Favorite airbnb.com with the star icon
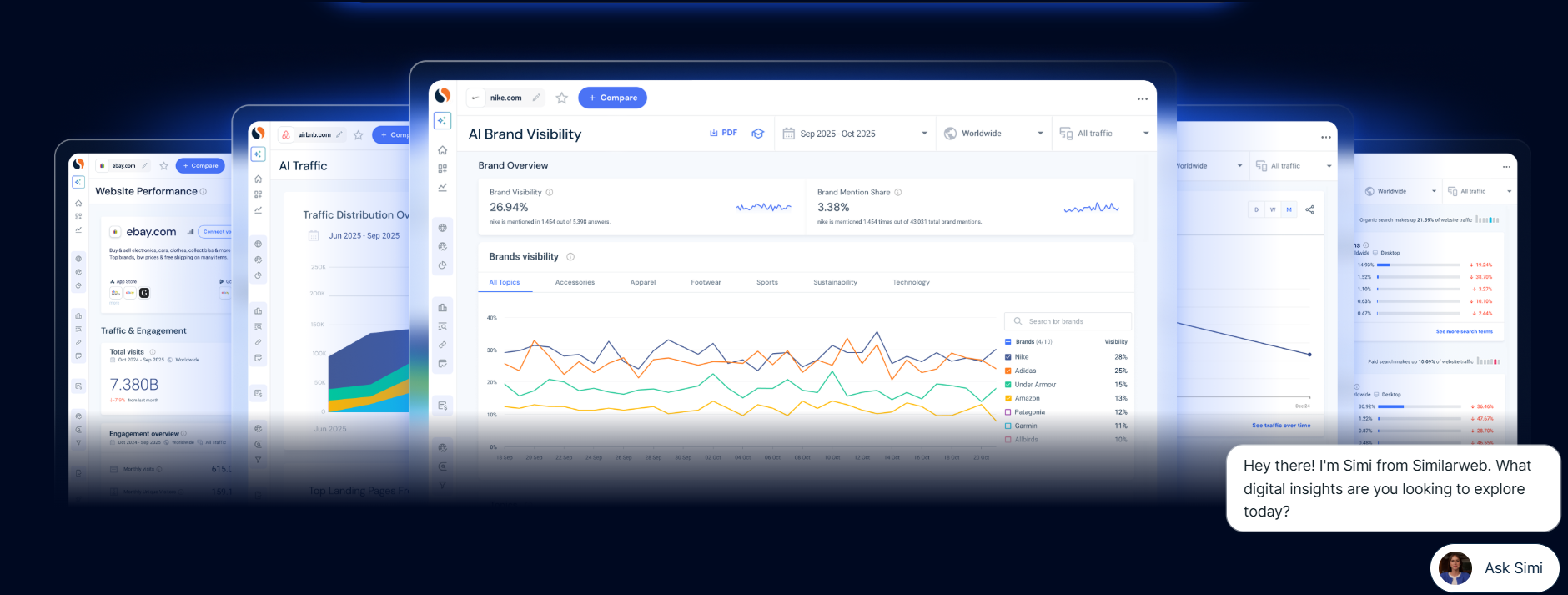Viewport: 1568px width, 595px height. pos(358,134)
